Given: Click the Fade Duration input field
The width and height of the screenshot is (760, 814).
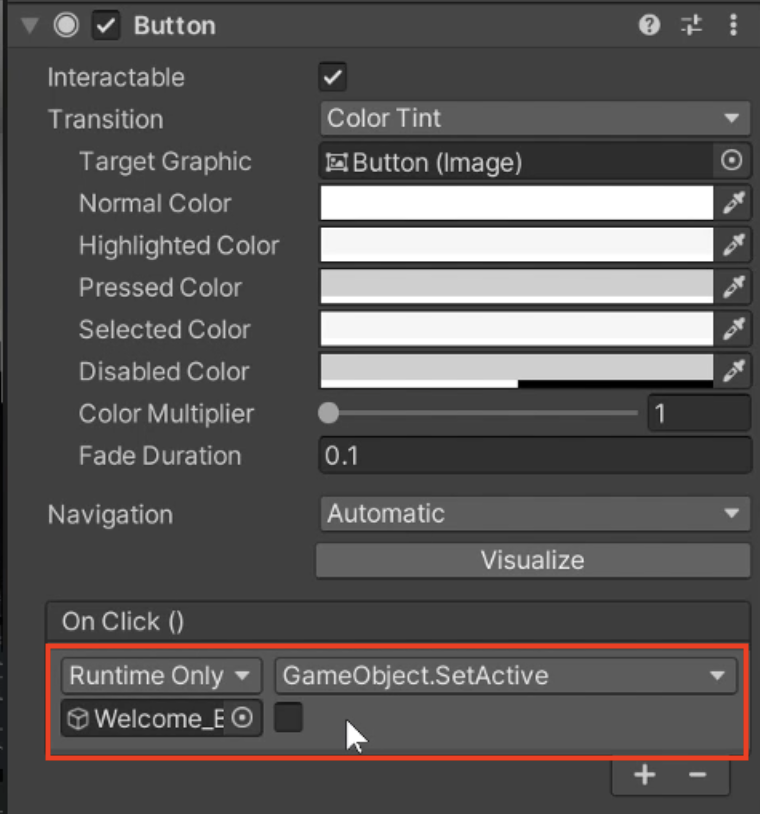Looking at the screenshot, I should [x=534, y=456].
